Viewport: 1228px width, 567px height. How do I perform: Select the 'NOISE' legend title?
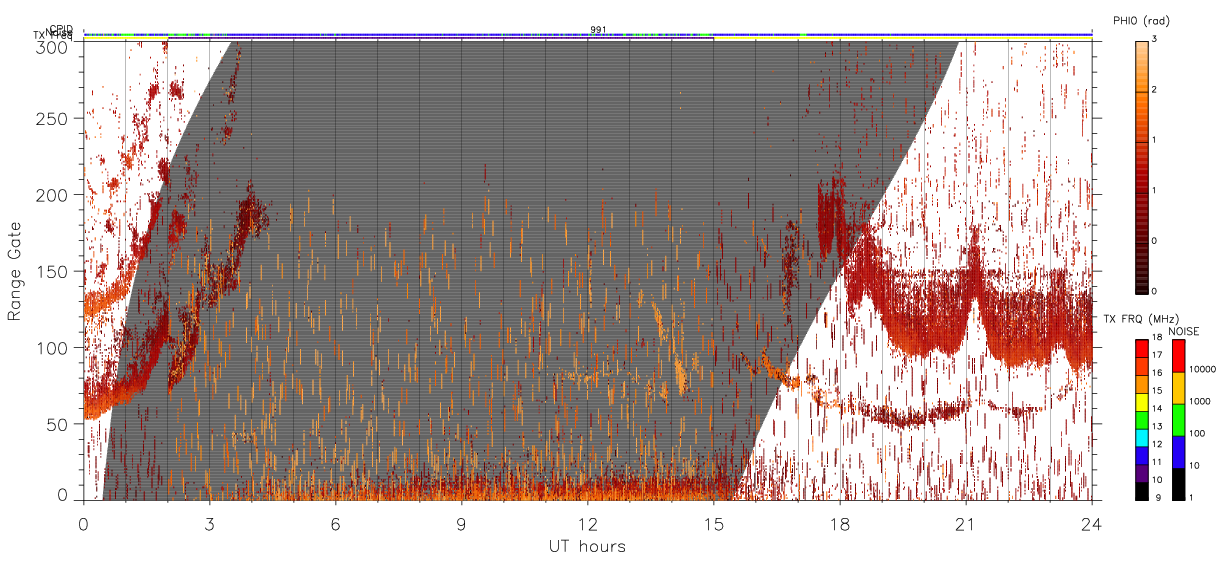[x=1183, y=330]
